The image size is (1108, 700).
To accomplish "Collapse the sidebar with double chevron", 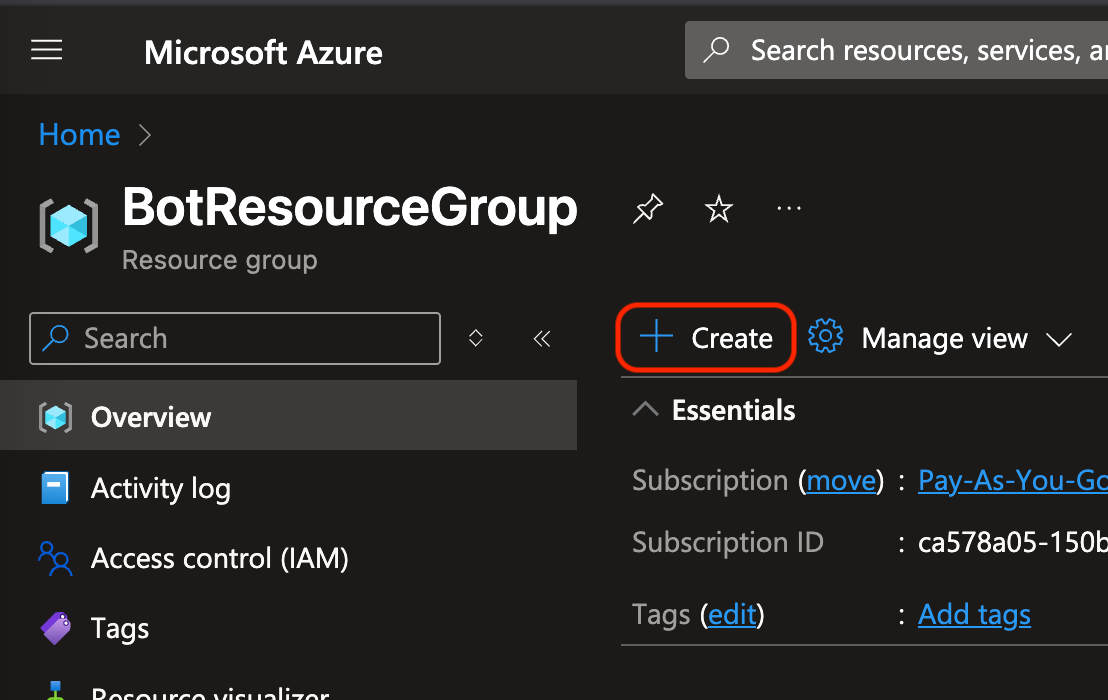I will coord(542,339).
